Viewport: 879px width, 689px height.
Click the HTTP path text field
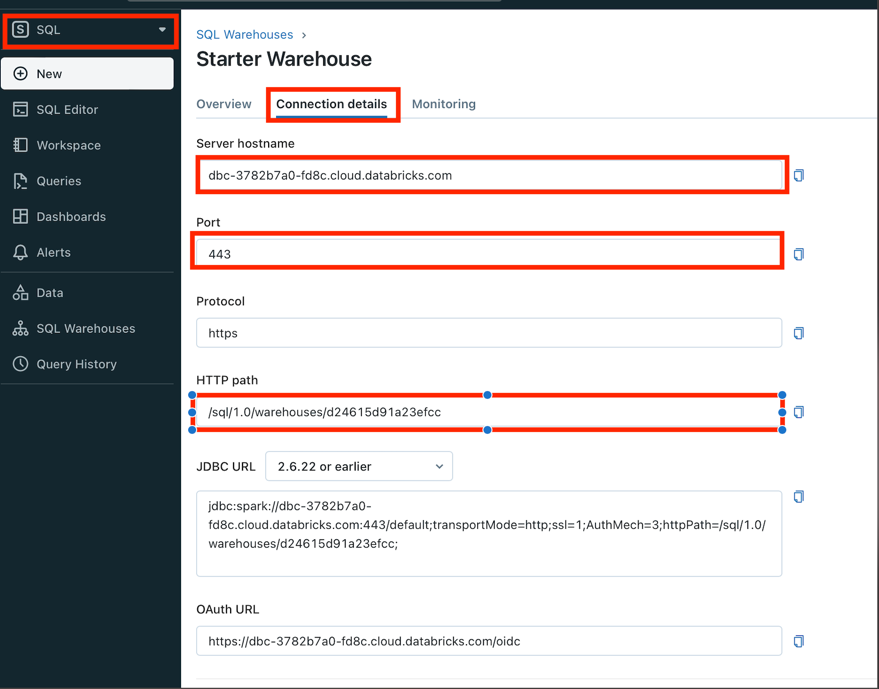[488, 412]
